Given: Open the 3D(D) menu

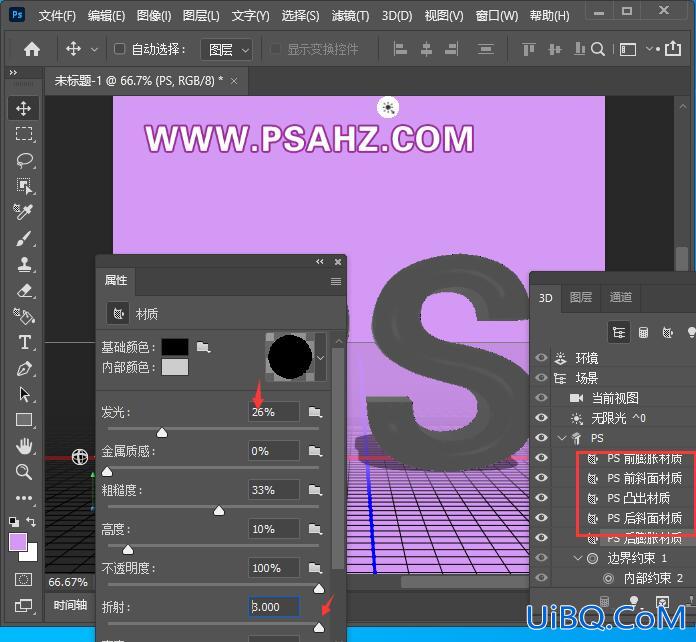Looking at the screenshot, I should point(397,16).
